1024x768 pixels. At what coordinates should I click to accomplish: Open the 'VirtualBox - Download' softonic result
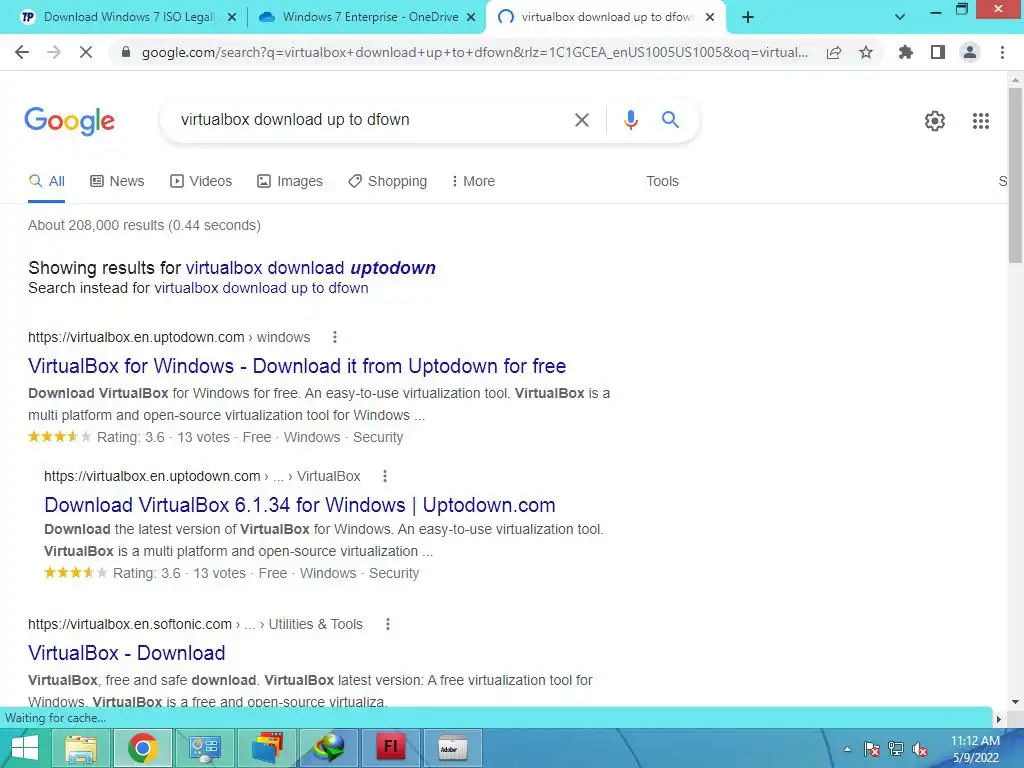click(x=127, y=653)
